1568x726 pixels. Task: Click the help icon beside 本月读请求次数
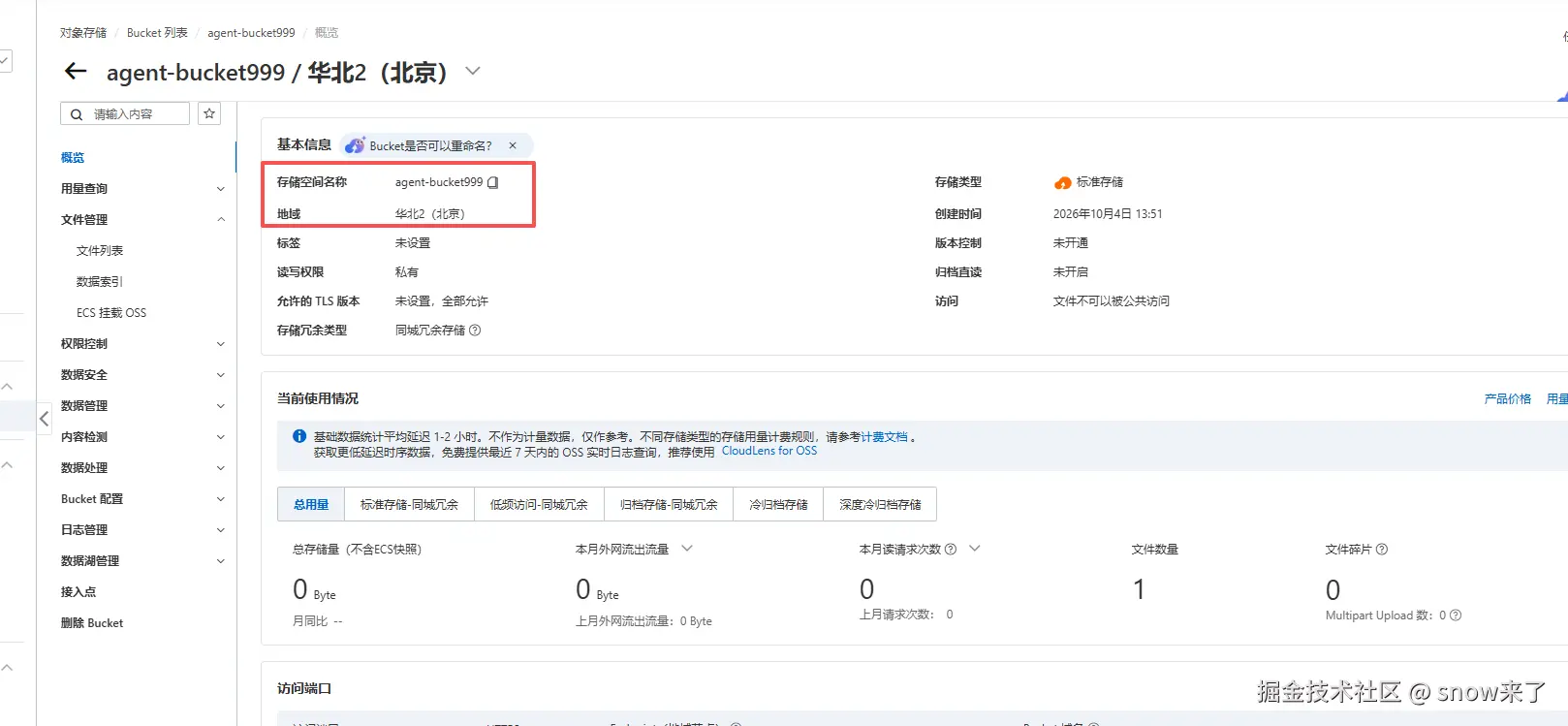(x=951, y=550)
